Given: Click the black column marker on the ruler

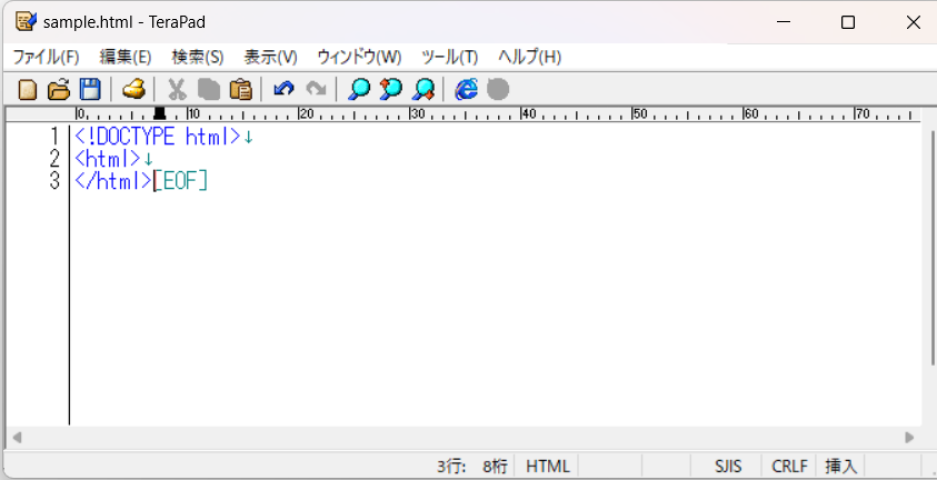Looking at the screenshot, I should click(160, 114).
